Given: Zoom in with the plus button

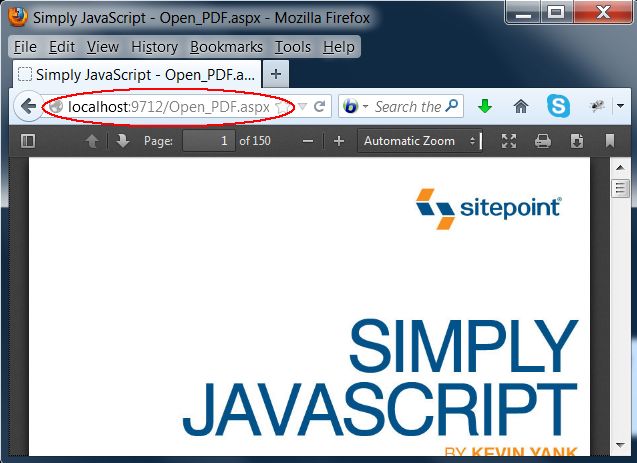Looking at the screenshot, I should (339, 141).
